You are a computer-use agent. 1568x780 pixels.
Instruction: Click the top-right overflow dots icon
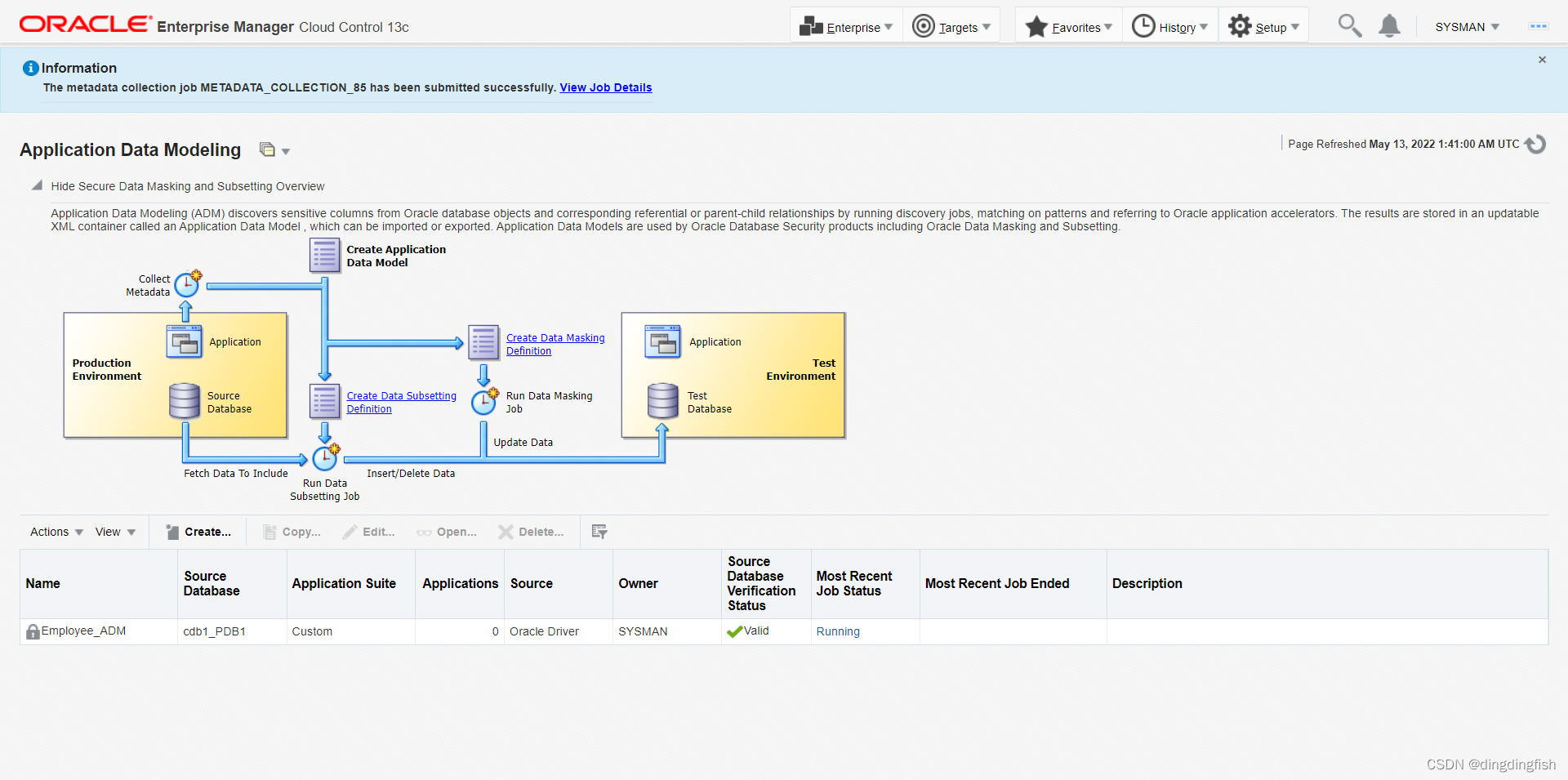pyautogui.click(x=1538, y=26)
